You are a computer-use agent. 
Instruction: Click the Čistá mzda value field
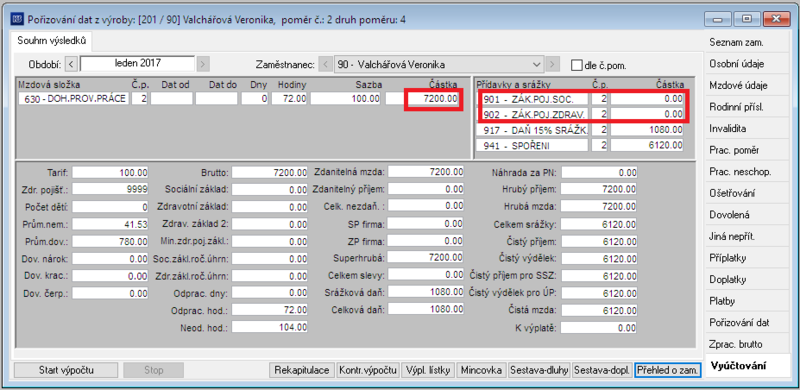point(599,310)
